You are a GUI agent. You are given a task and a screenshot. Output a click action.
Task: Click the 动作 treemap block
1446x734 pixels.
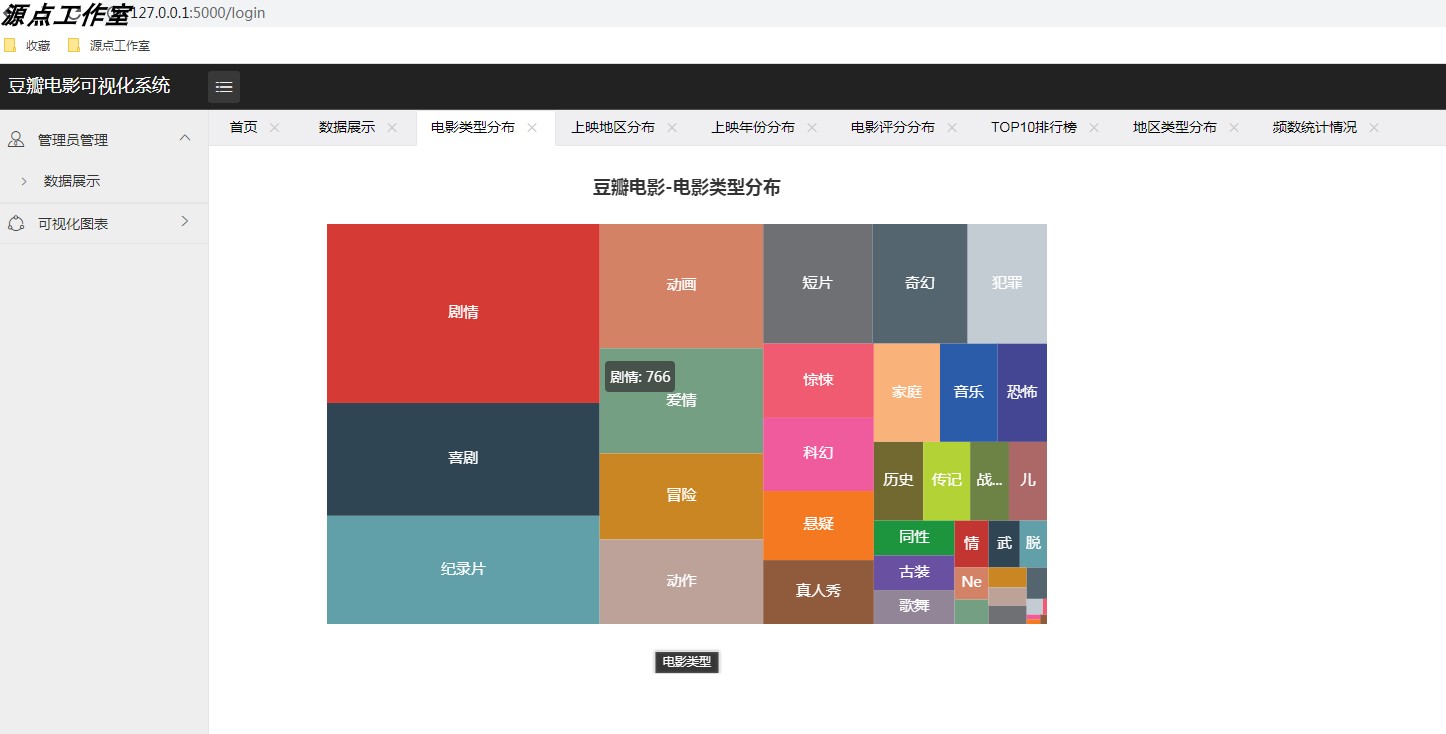pos(681,582)
